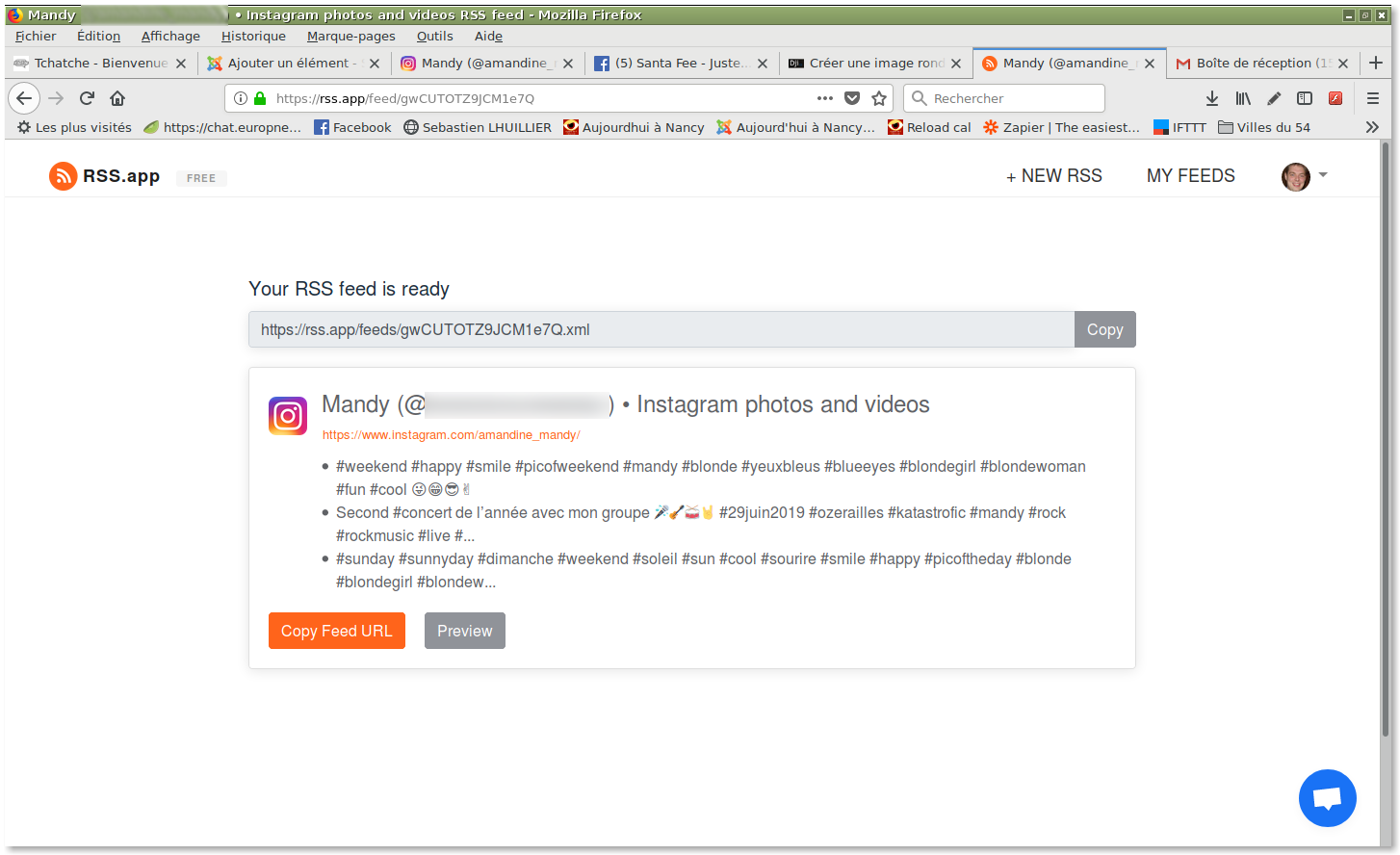The width and height of the screenshot is (1400, 855).
Task: Show more bookmarks with the double chevron
Action: pos(1372,127)
